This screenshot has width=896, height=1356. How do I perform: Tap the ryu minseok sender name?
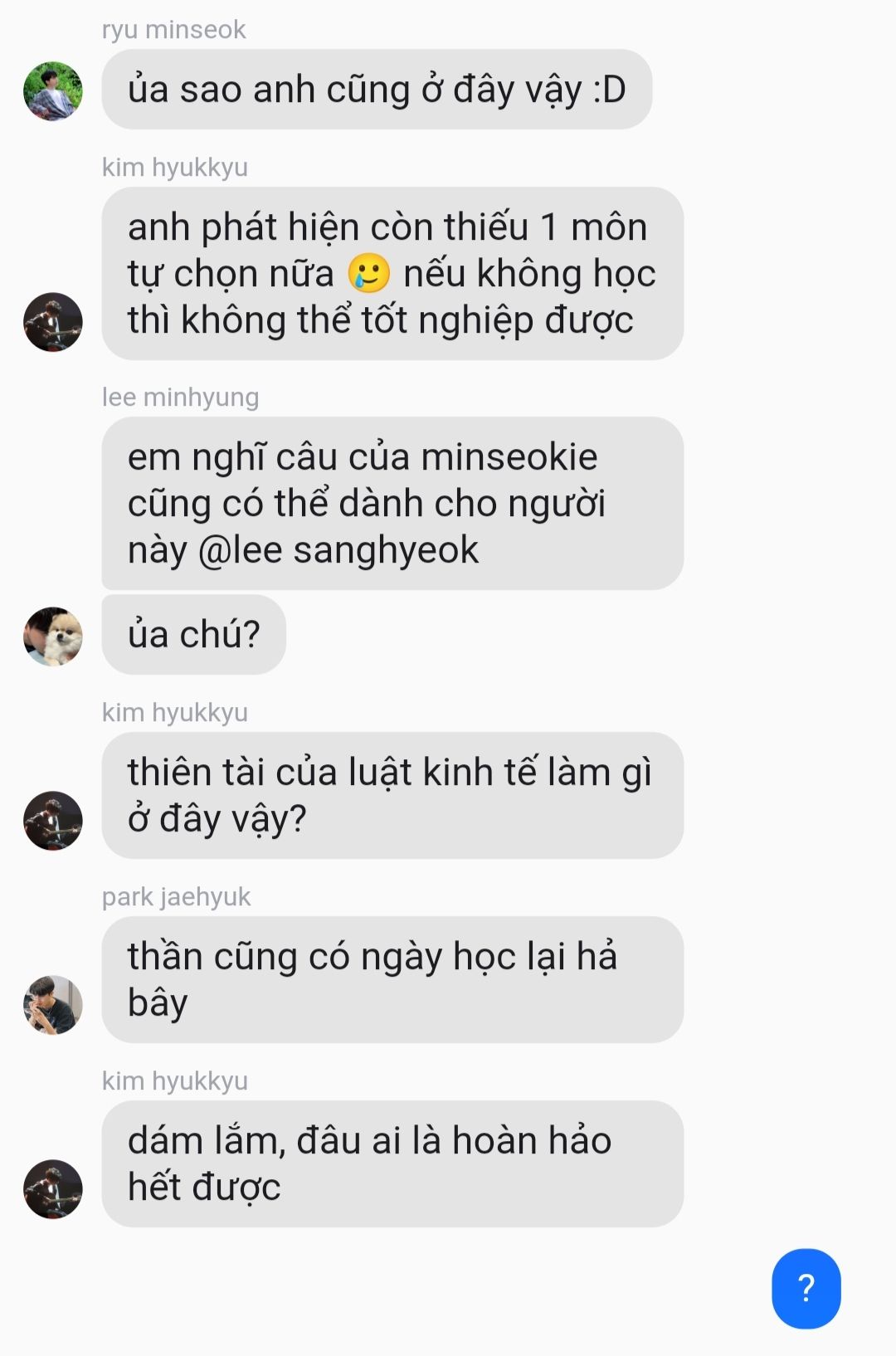[x=174, y=30]
